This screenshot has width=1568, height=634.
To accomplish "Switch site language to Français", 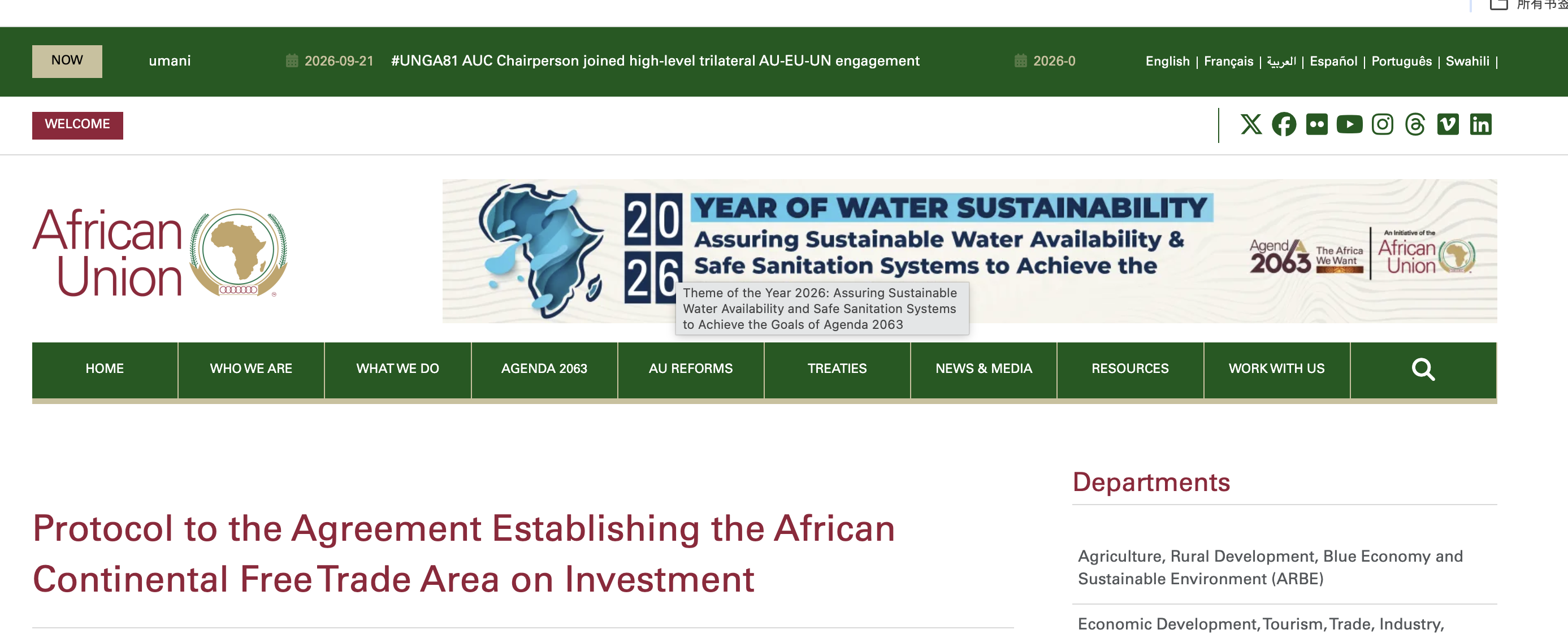I will (1228, 62).
